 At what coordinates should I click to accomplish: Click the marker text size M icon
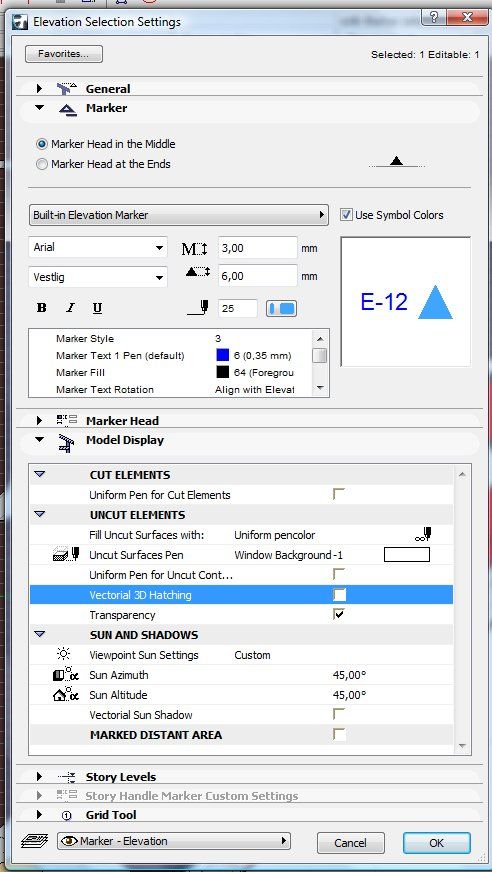(x=195, y=249)
